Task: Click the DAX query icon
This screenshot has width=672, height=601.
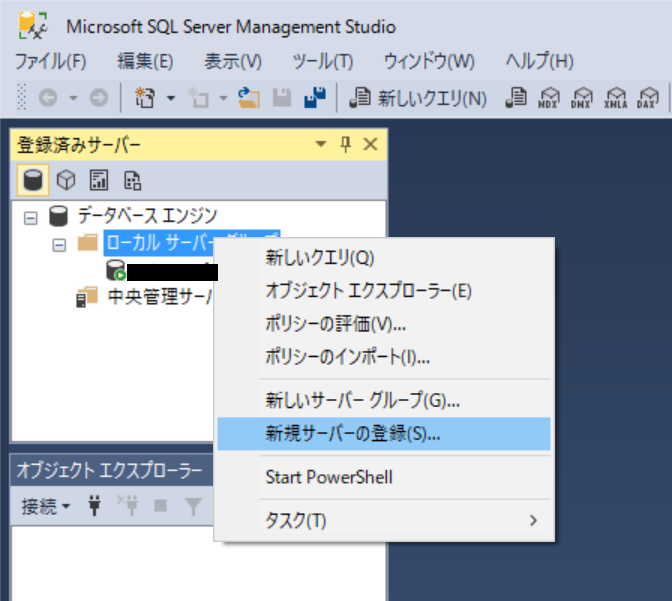Action: 648,98
